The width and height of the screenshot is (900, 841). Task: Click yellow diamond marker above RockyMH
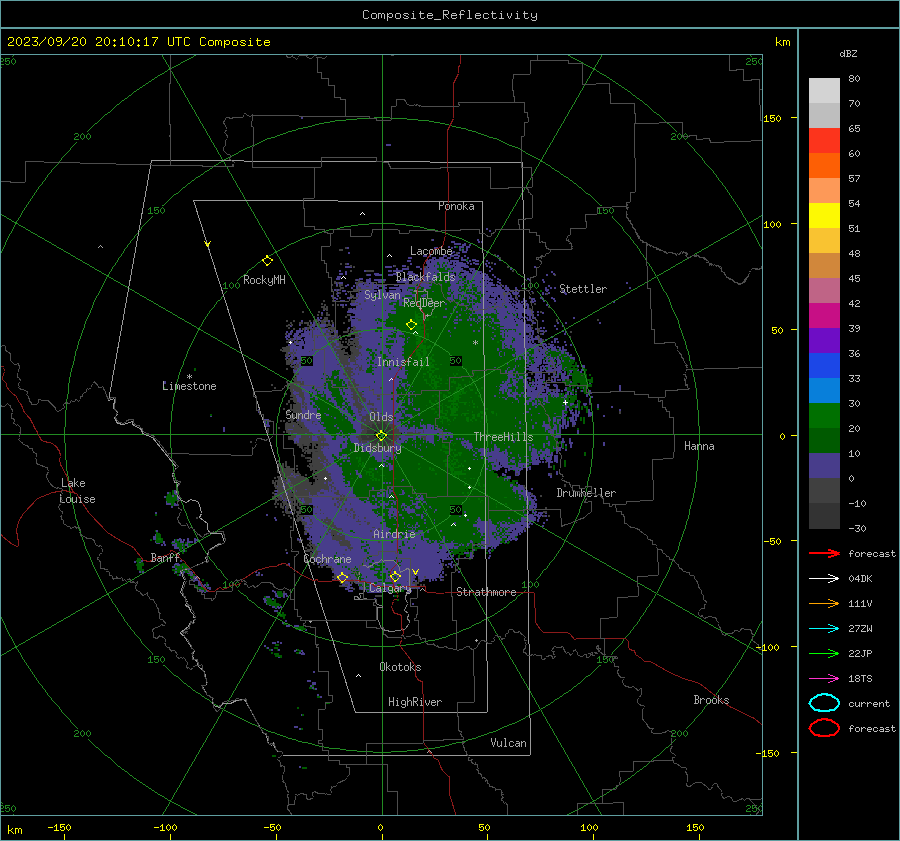(267, 261)
